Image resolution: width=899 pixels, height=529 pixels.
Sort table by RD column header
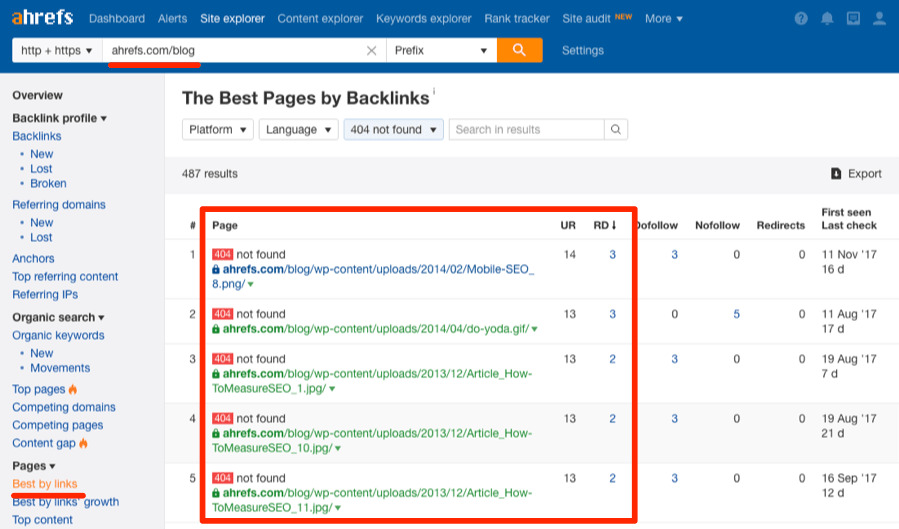604,226
